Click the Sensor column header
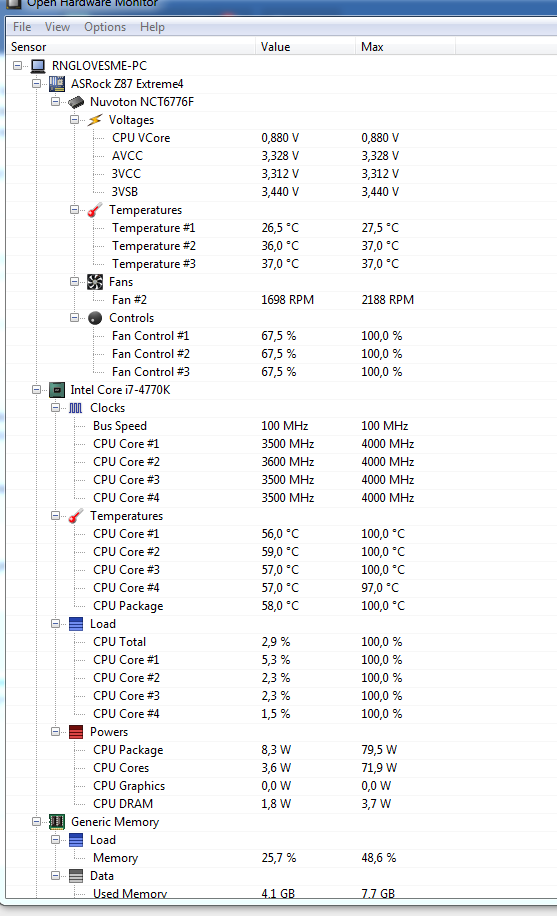This screenshot has width=557, height=916. point(131,47)
